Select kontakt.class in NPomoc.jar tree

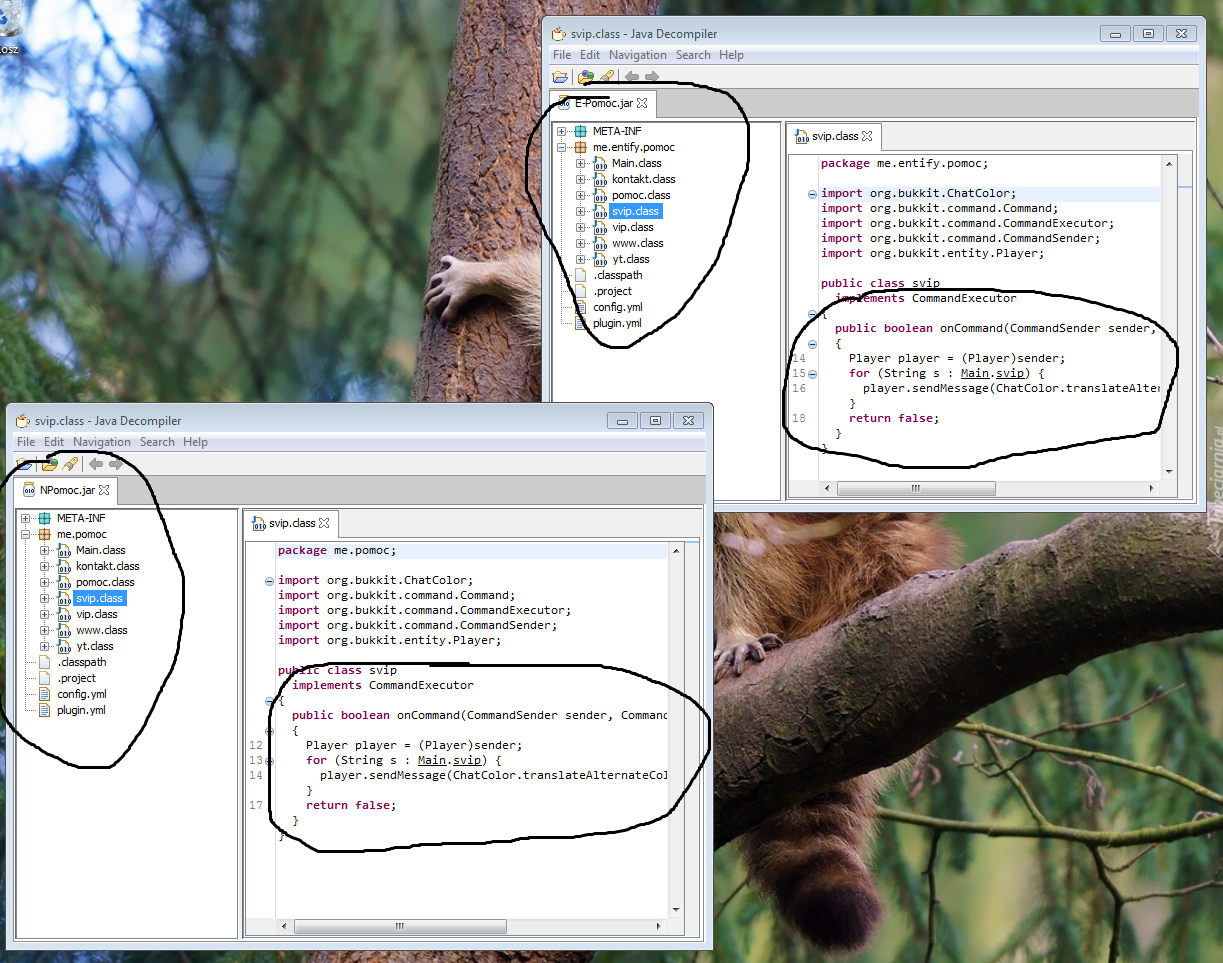[x=107, y=566]
